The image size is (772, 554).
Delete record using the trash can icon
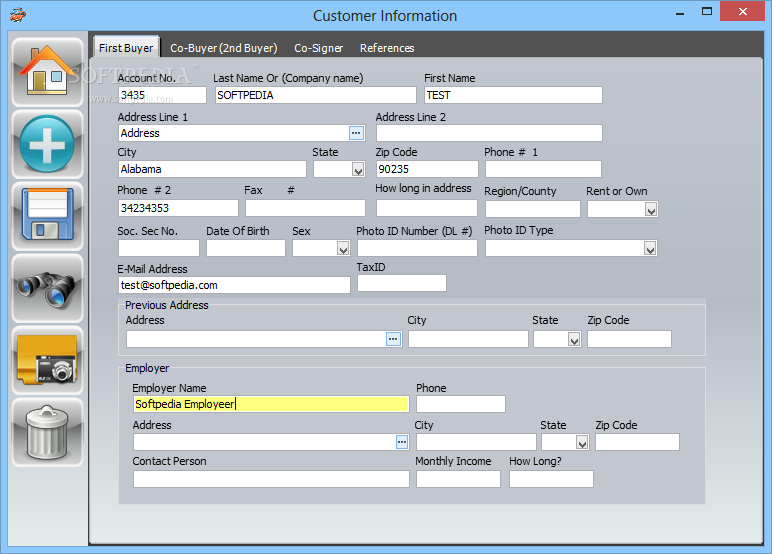point(47,432)
